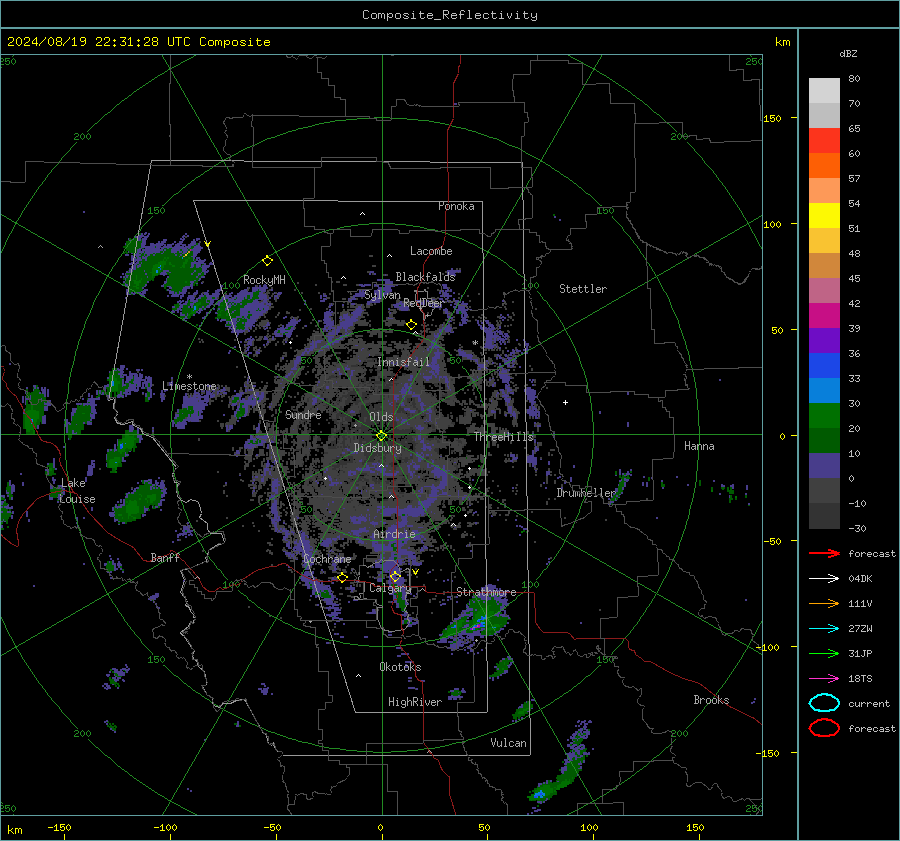
Task: Click the Limestone label
Action: 189,386
